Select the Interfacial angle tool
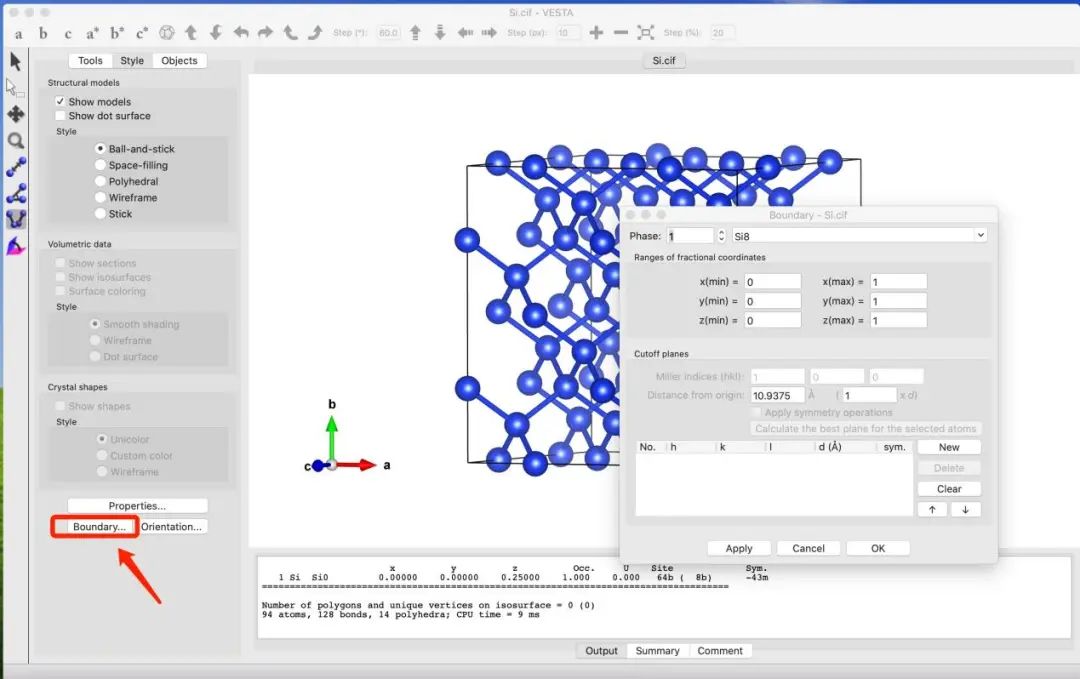The image size is (1080, 679). point(16,246)
